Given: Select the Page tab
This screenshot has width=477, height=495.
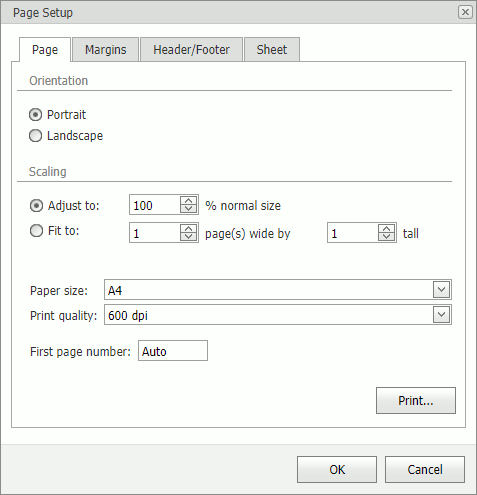Looking at the screenshot, I should pos(45,50).
